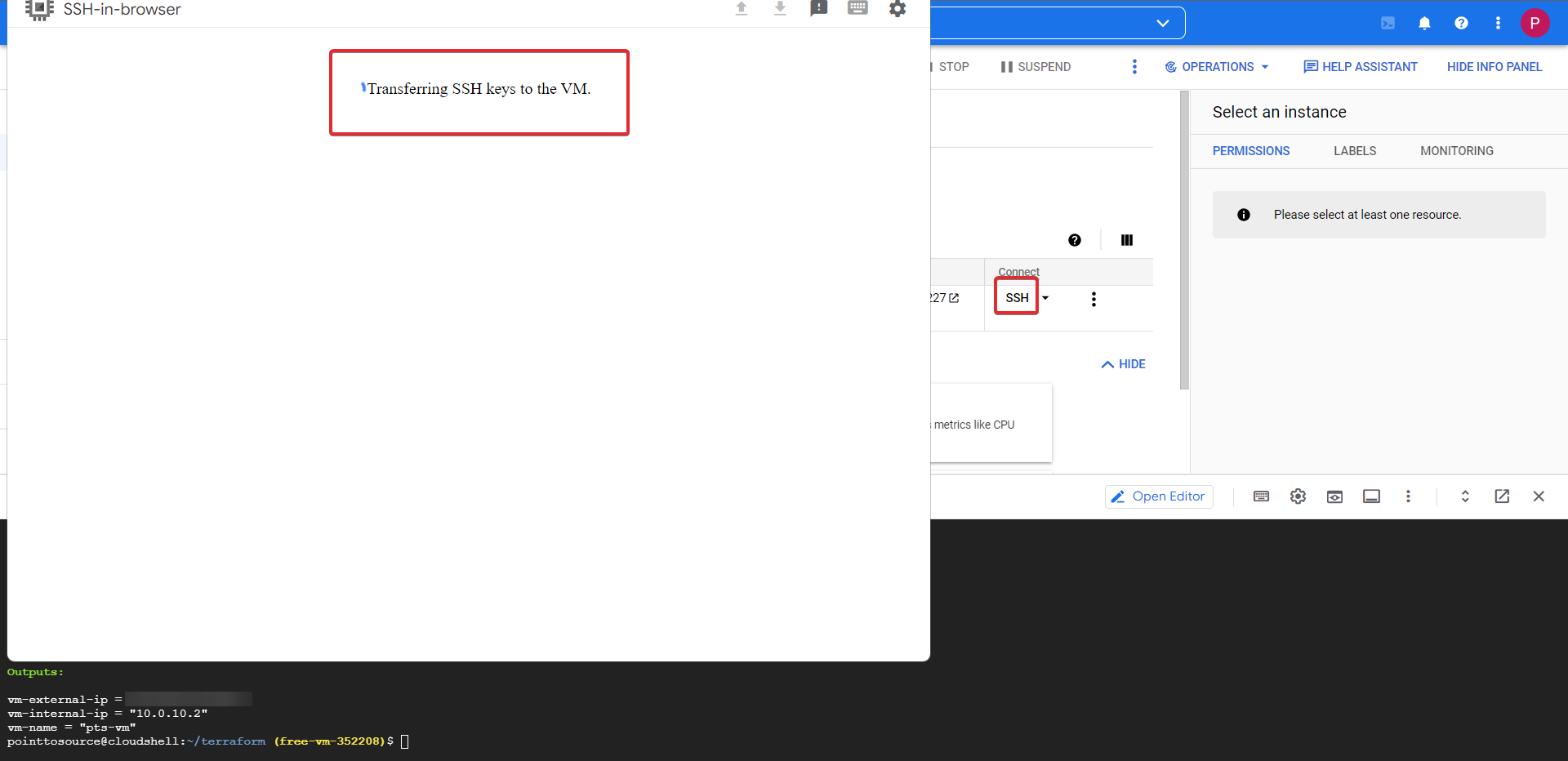Close the Cloud Shell panel
The width and height of the screenshot is (1568, 761).
(1539, 496)
